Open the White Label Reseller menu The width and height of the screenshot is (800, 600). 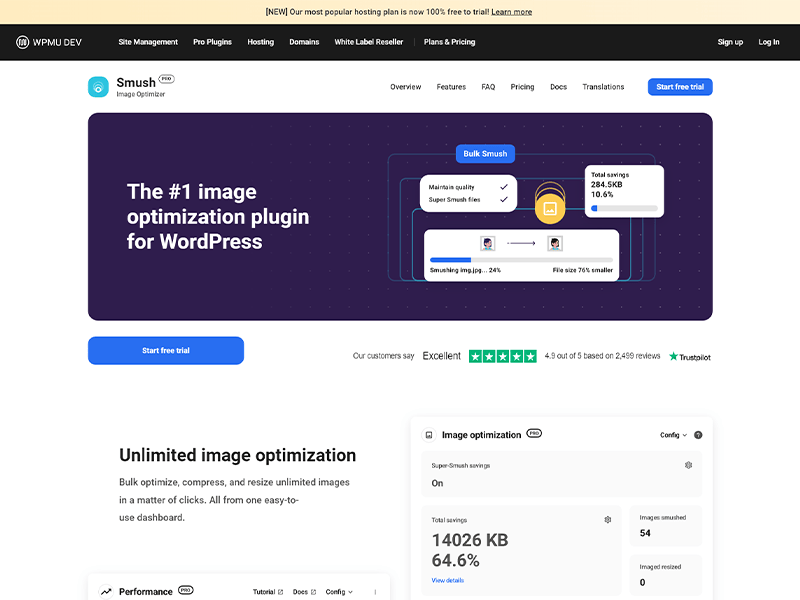tap(369, 42)
